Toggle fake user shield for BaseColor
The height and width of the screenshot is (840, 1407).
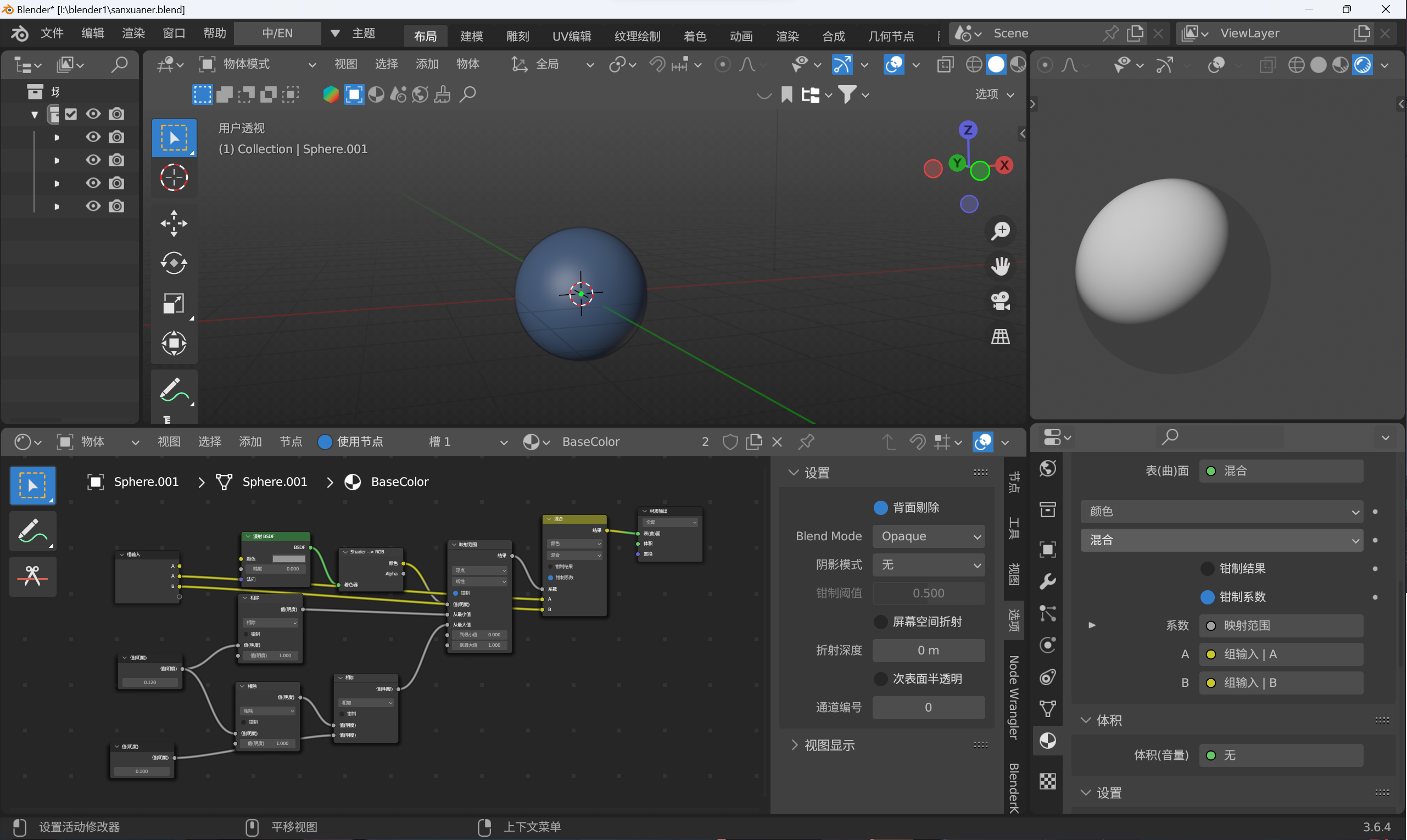point(730,441)
